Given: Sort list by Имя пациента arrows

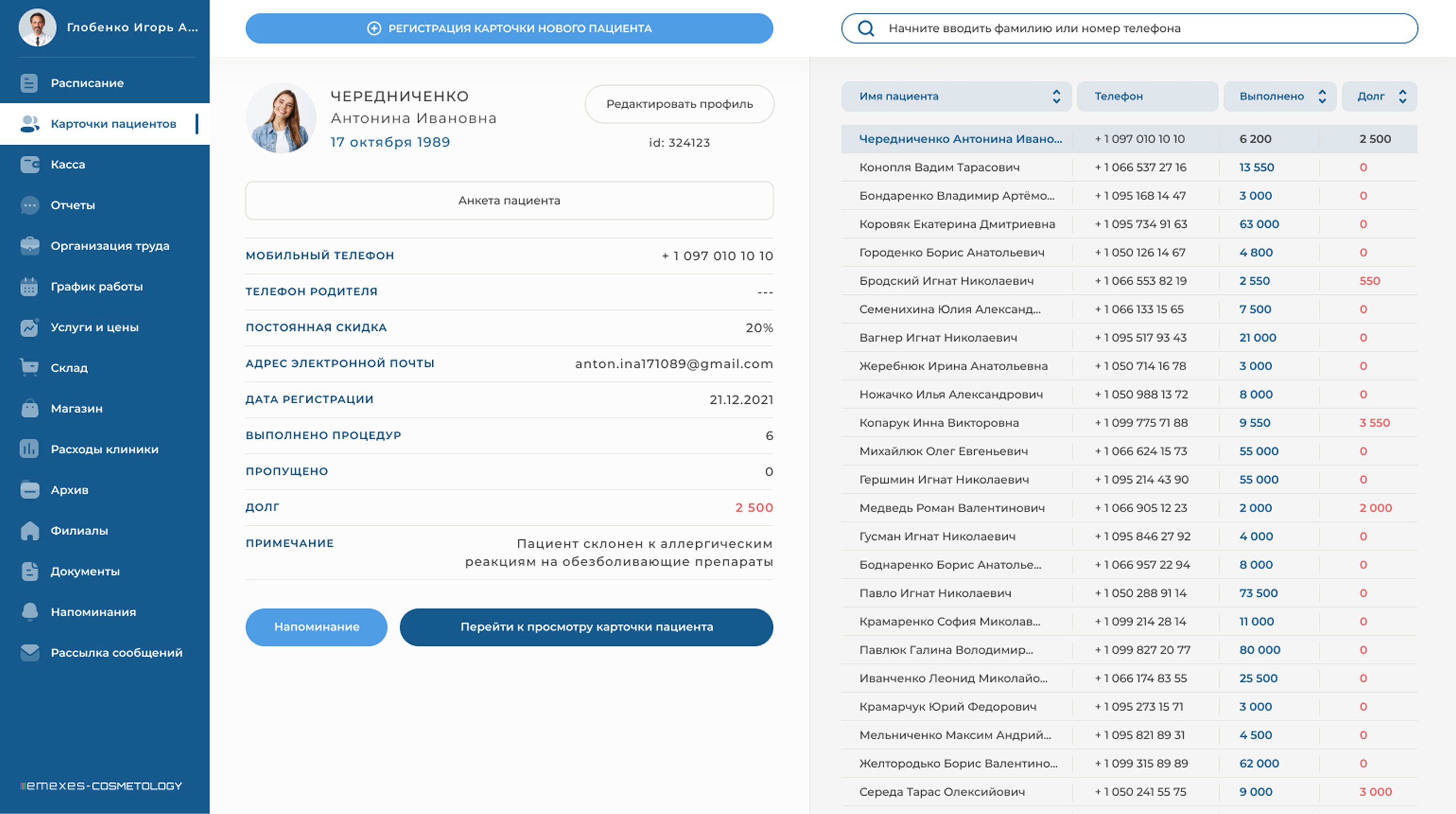Looking at the screenshot, I should click(1056, 97).
